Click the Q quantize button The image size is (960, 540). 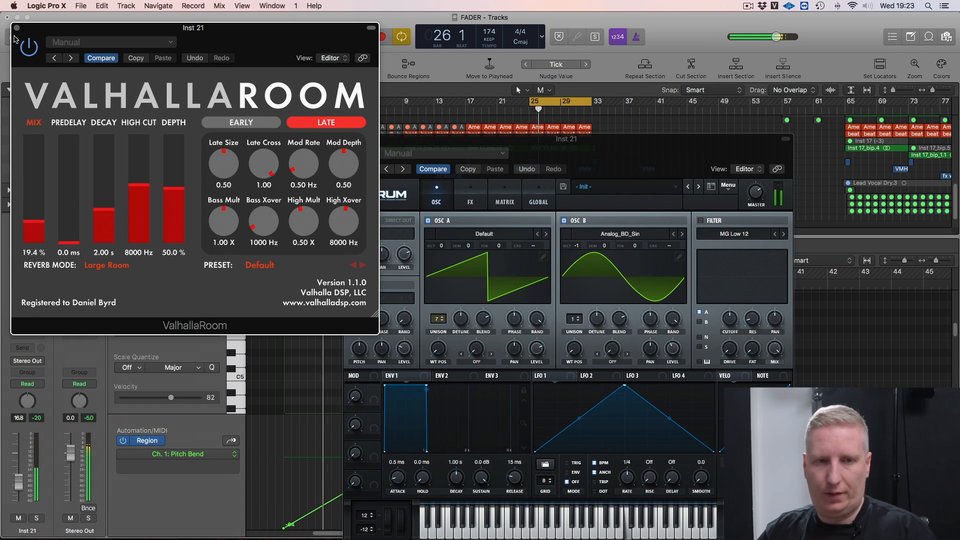[212, 367]
